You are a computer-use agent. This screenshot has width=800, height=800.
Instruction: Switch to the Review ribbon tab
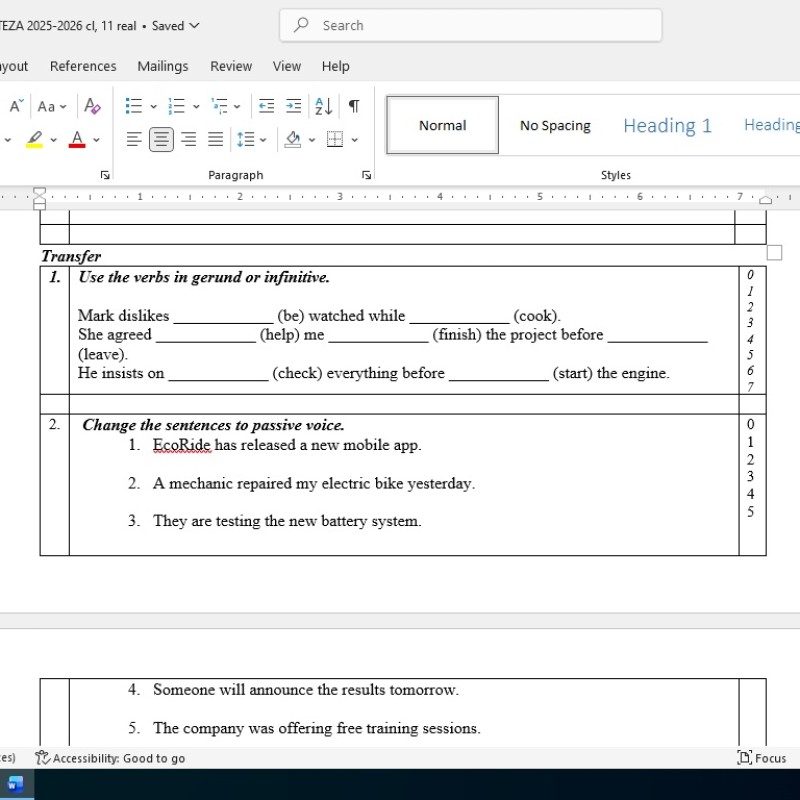click(x=230, y=66)
